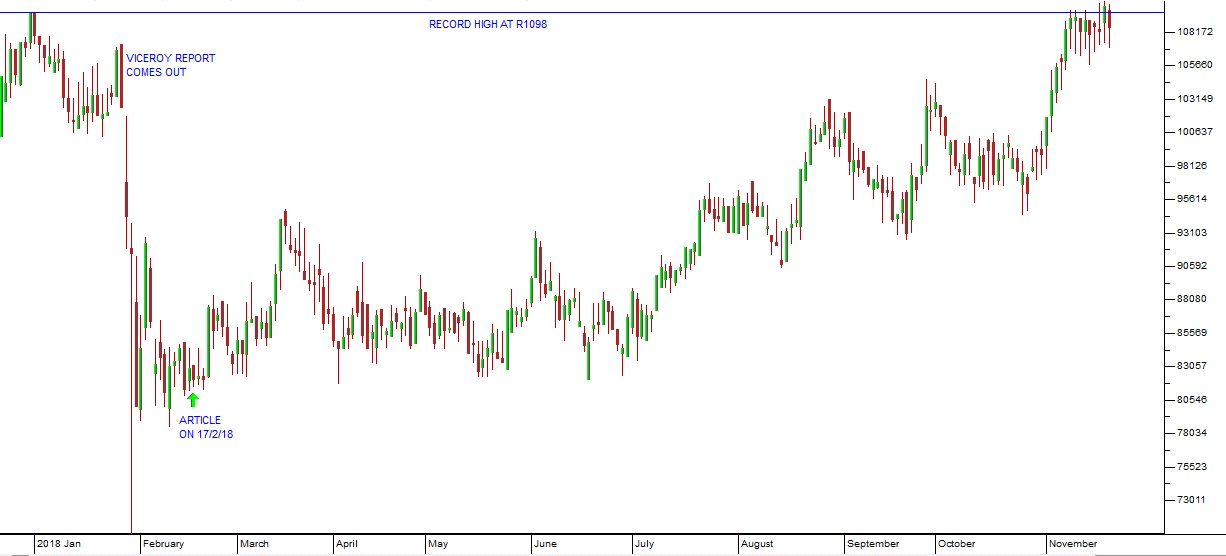This screenshot has width=1226, height=556.
Task: Click the May label on the time axis
Action: (x=438, y=544)
